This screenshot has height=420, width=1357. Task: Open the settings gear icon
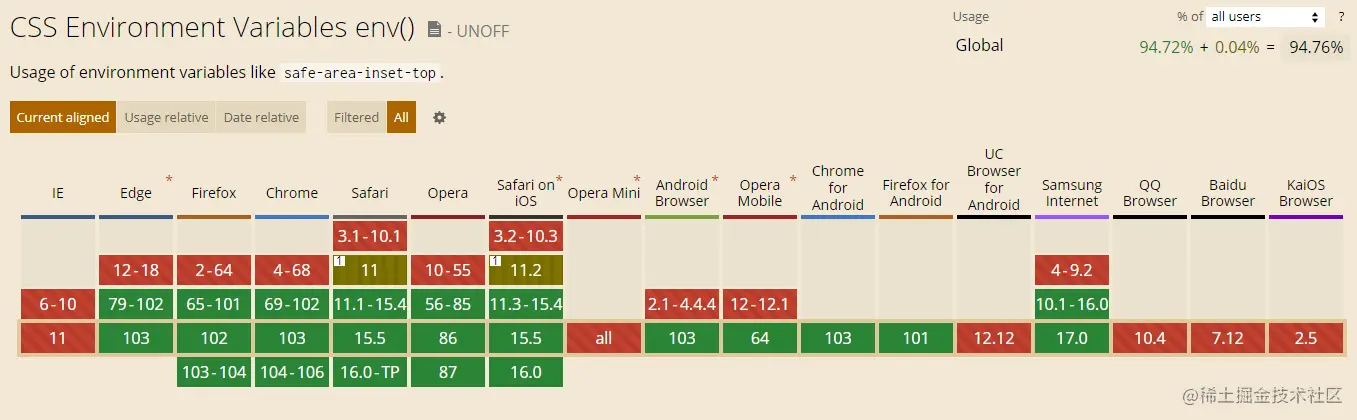coord(439,117)
